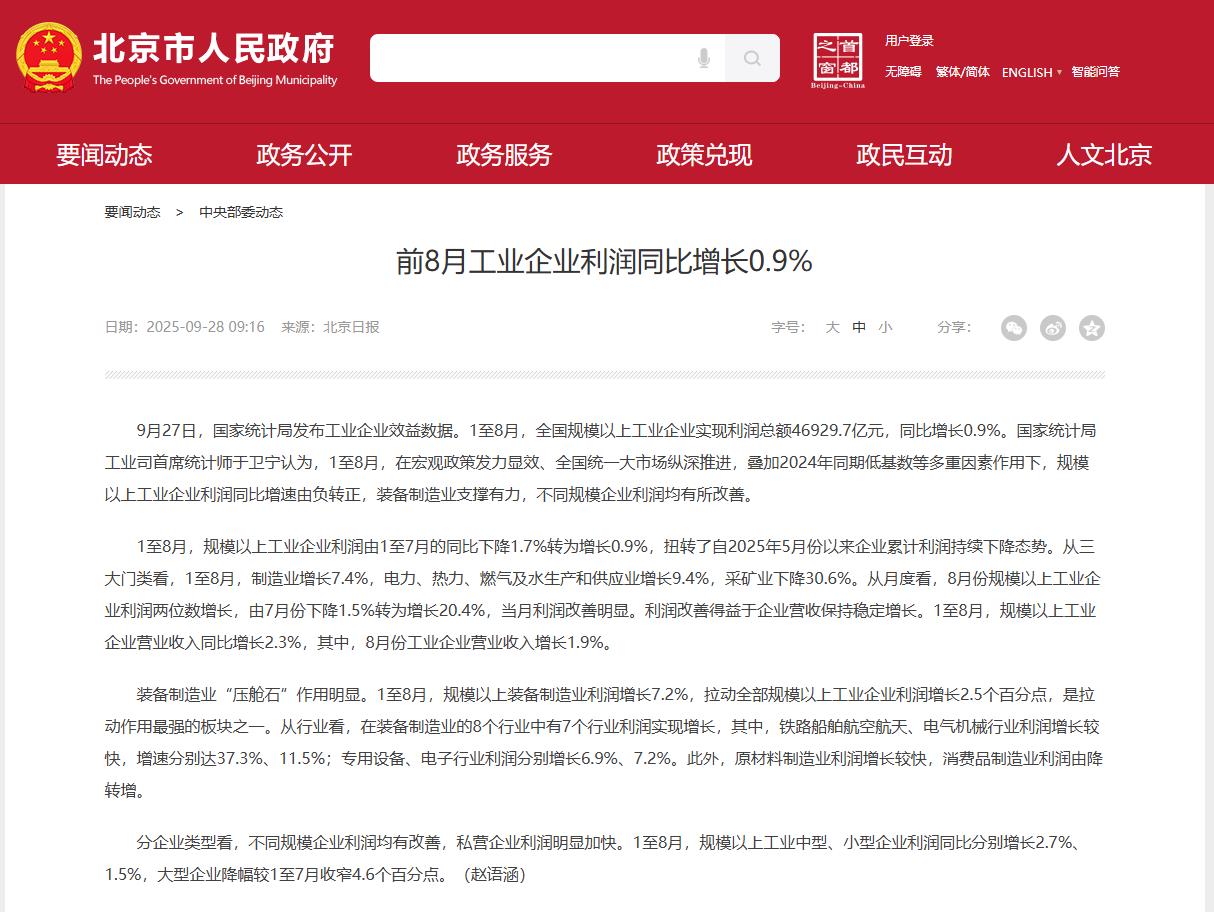Set font size to small (小)

(x=885, y=327)
